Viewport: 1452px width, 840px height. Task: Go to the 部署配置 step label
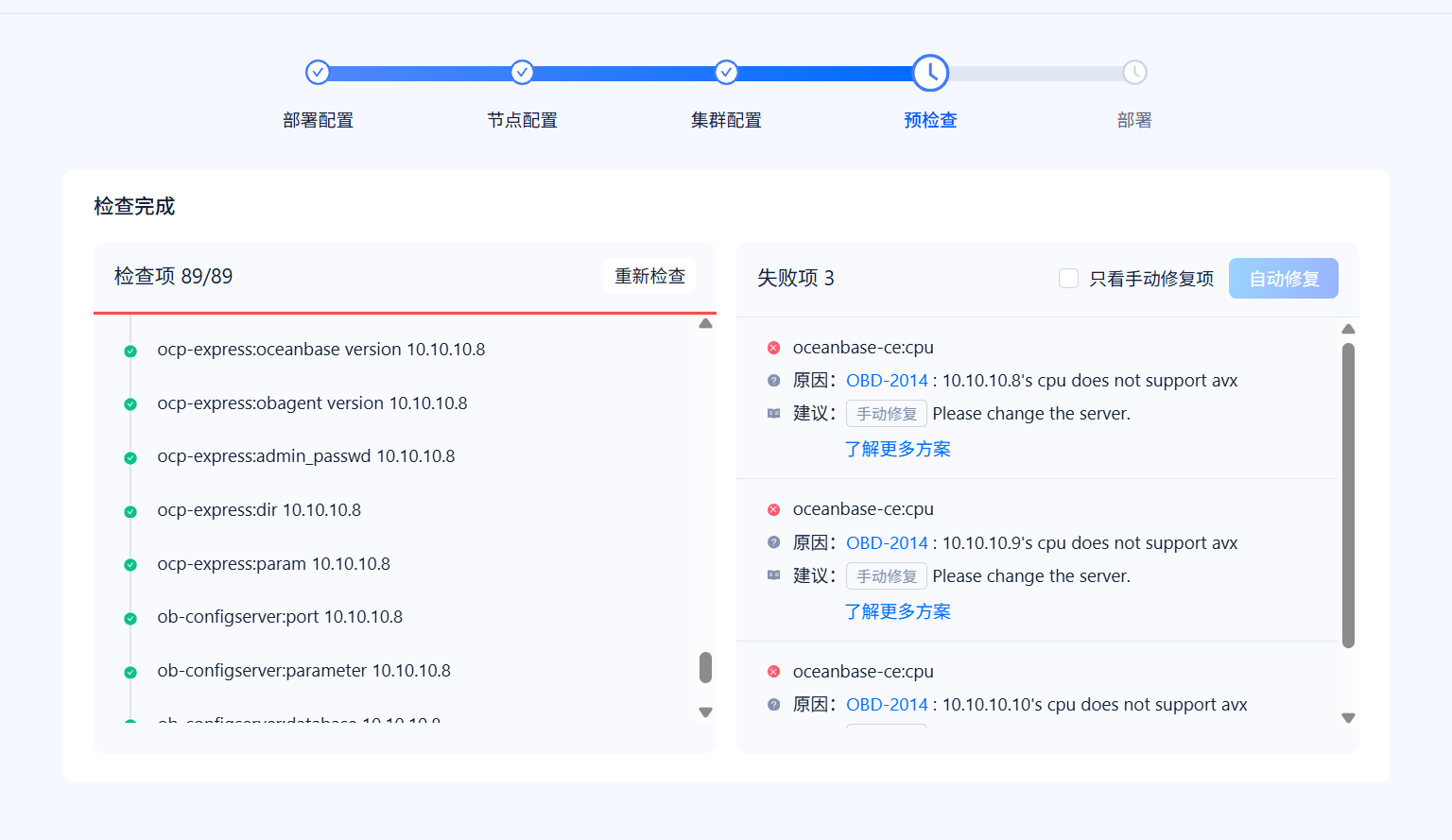[x=318, y=120]
